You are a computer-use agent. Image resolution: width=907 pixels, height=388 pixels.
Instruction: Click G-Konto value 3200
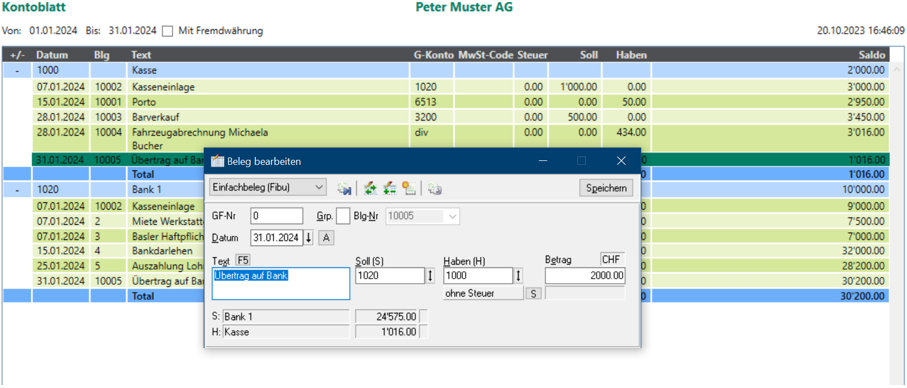pos(425,117)
